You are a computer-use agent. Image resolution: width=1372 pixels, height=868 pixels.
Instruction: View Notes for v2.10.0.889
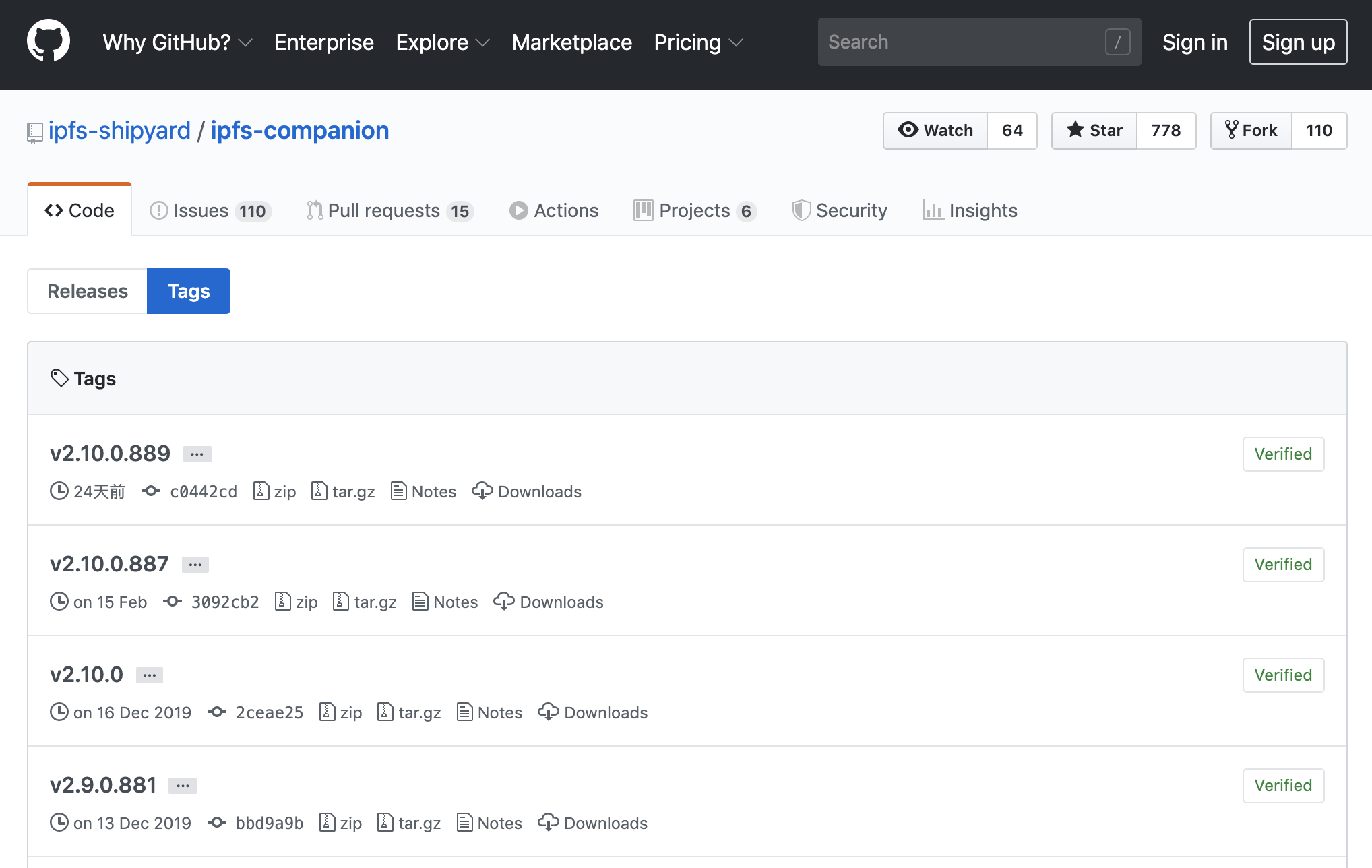coord(424,491)
